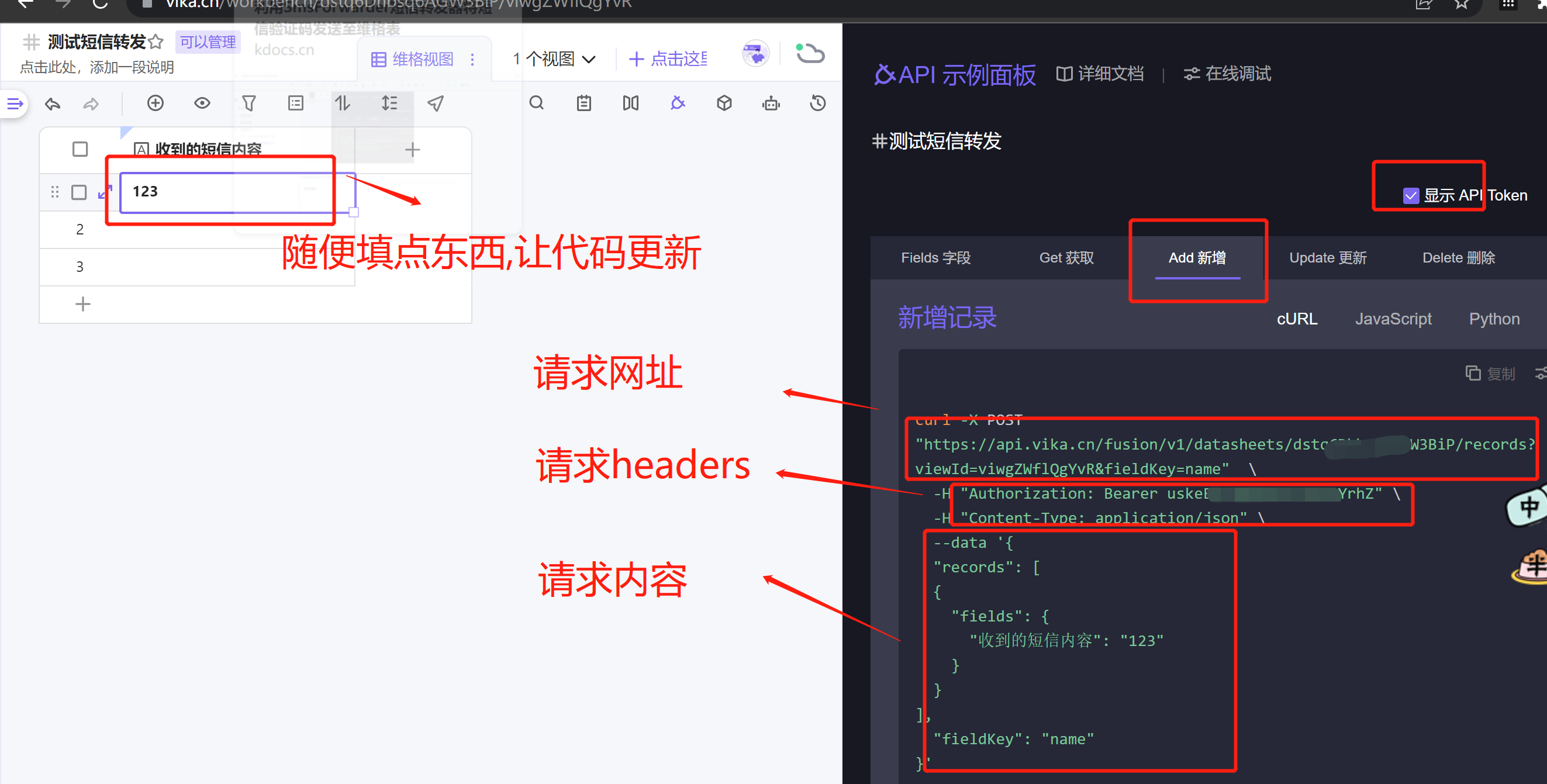The width and height of the screenshot is (1547, 784).
Task: Click the share paper-plane icon
Action: [436, 104]
